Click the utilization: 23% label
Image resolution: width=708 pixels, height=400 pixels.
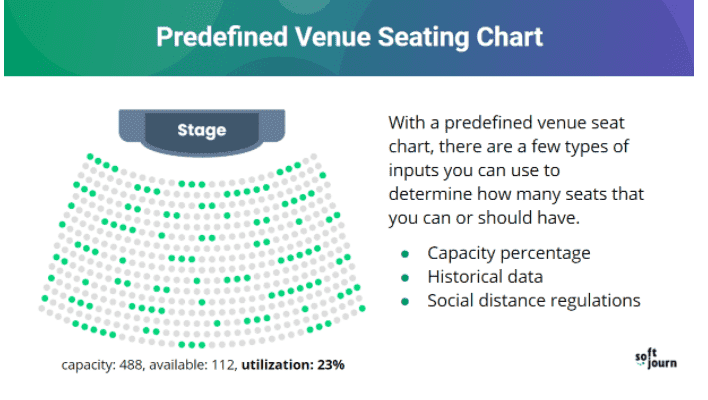pyautogui.click(x=293, y=365)
